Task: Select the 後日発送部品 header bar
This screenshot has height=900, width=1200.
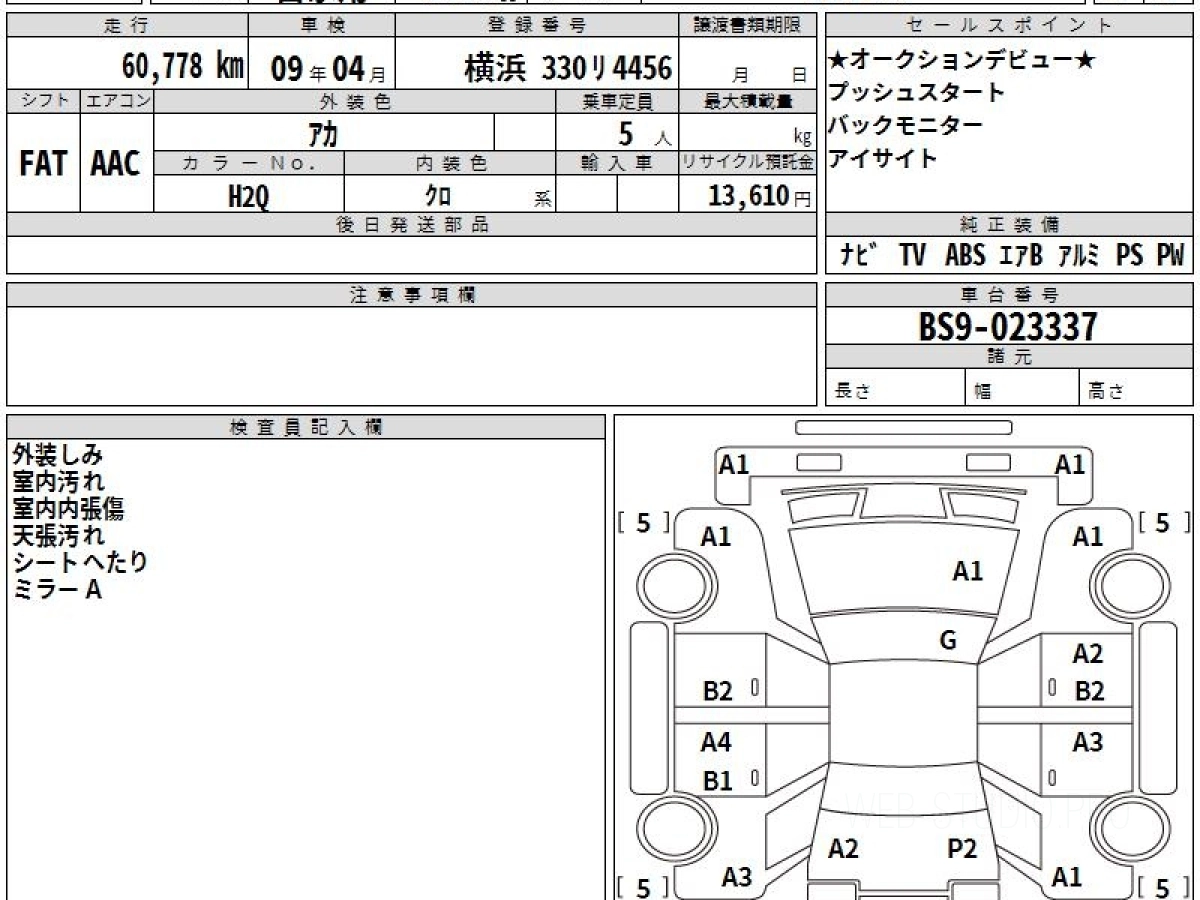Action: coord(412,225)
